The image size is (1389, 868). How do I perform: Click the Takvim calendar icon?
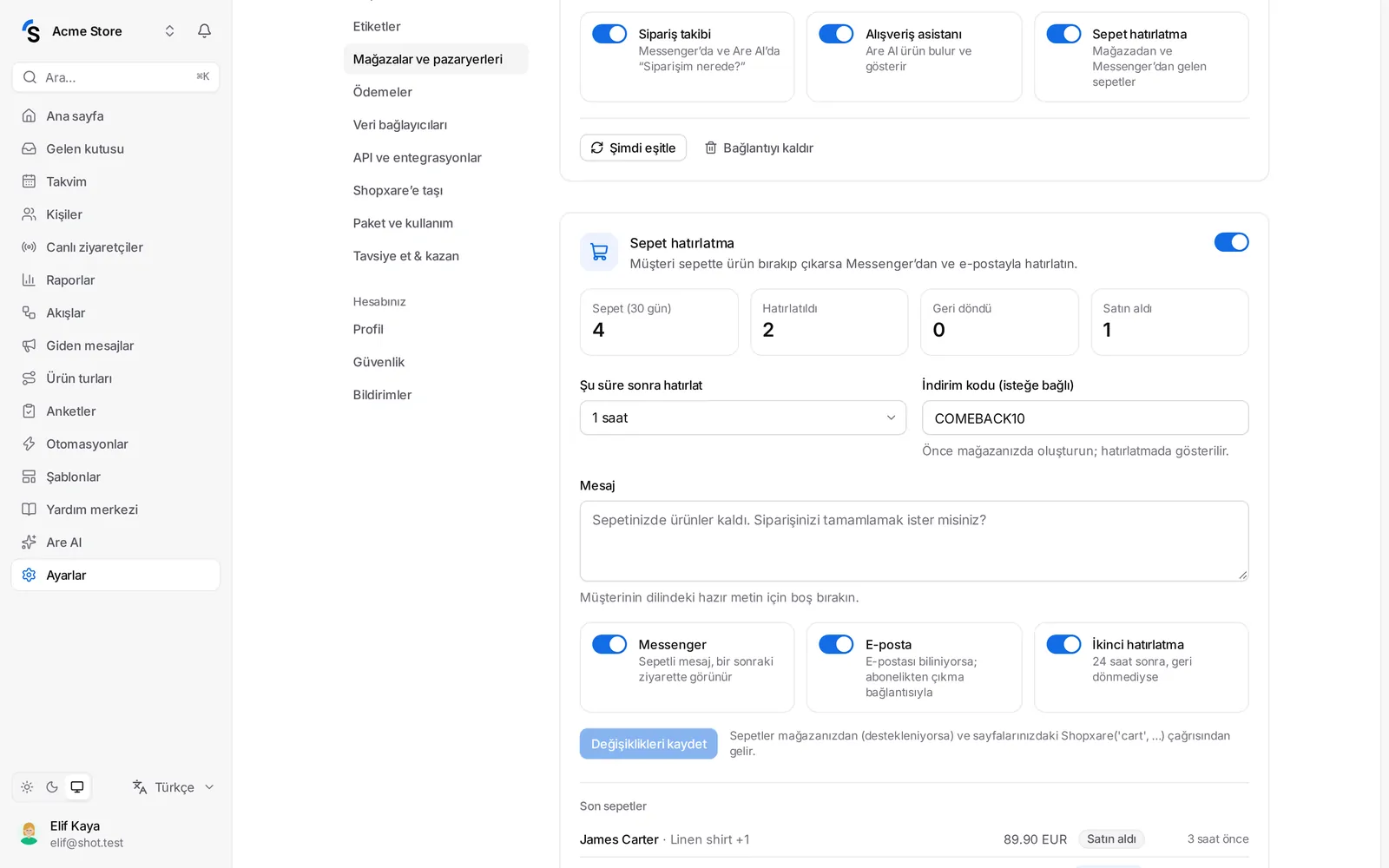[29, 181]
